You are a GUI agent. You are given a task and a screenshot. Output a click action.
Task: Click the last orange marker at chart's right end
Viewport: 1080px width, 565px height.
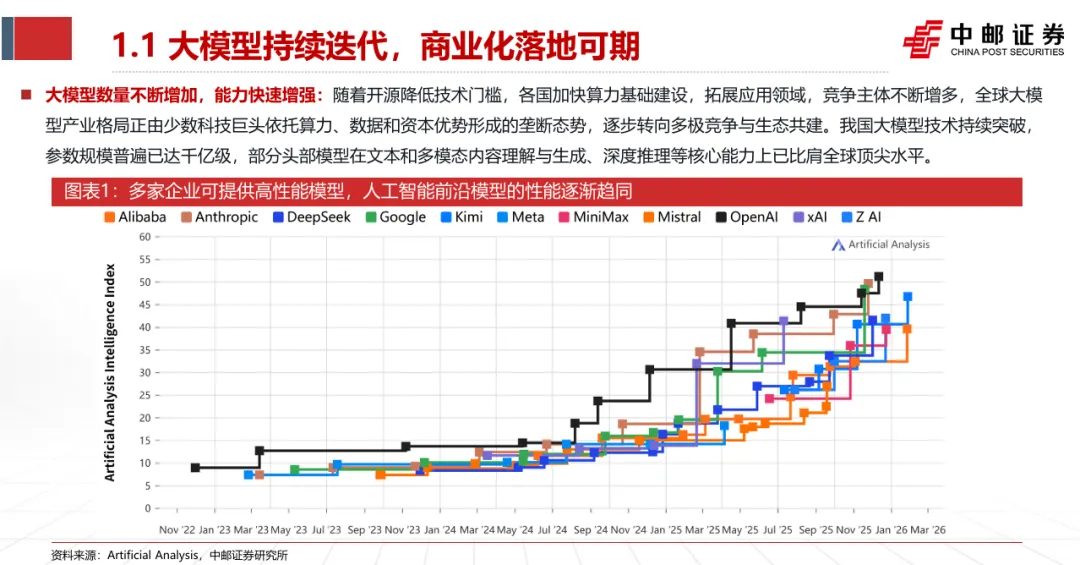coord(907,329)
